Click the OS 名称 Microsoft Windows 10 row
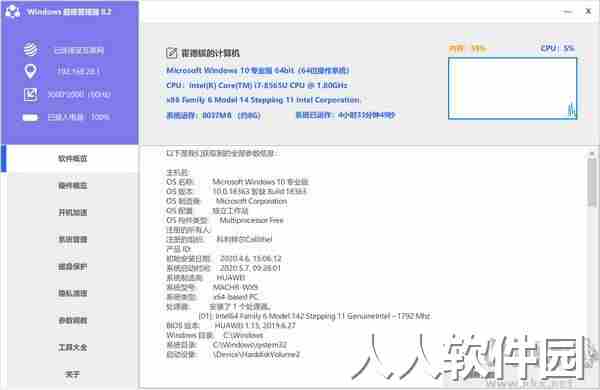Viewport: 600px width, 390px height. (237, 182)
